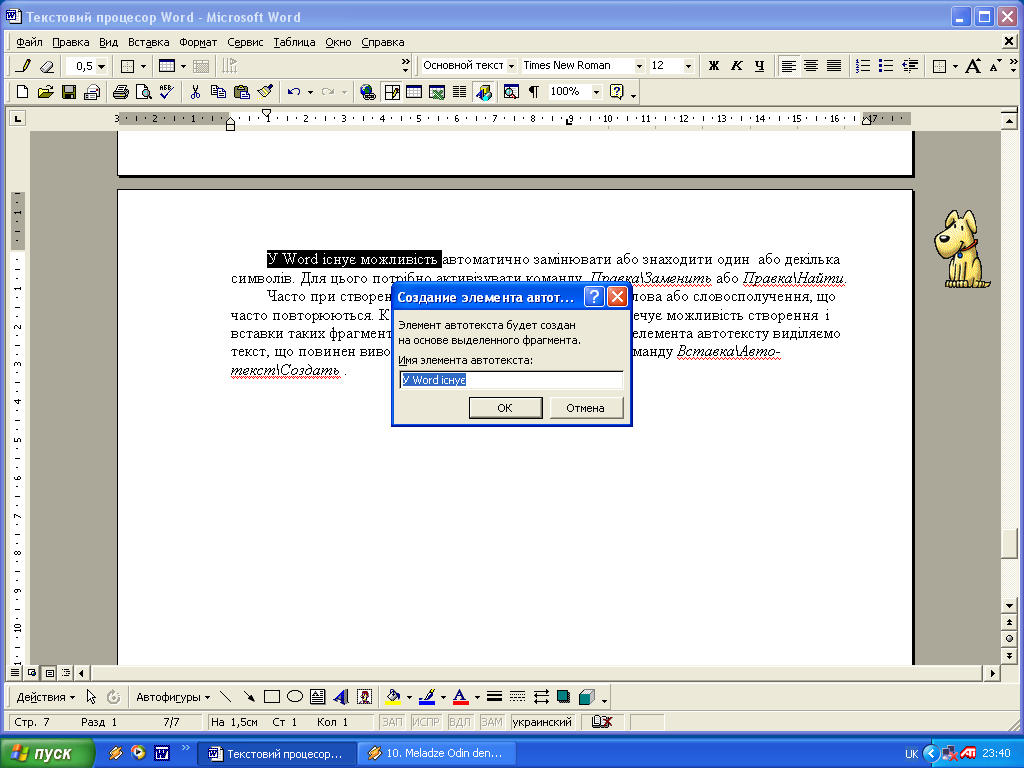Open the Сервис menu

[245, 42]
